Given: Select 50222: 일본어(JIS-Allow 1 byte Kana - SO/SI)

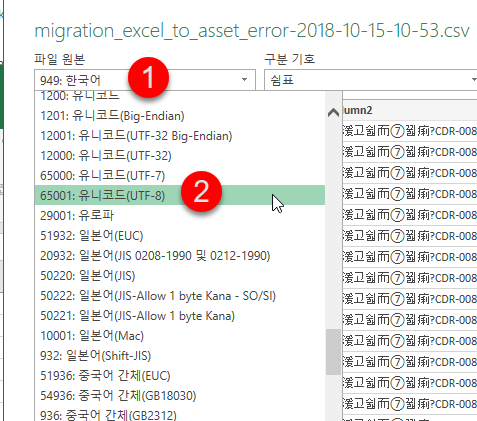Looking at the screenshot, I should tap(180, 296).
